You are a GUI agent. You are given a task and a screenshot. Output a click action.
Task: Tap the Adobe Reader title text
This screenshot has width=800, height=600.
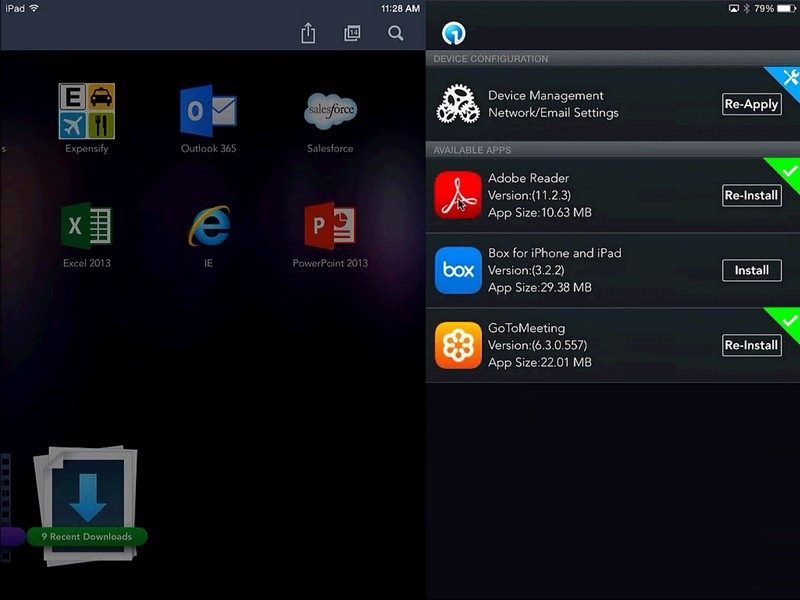529,178
